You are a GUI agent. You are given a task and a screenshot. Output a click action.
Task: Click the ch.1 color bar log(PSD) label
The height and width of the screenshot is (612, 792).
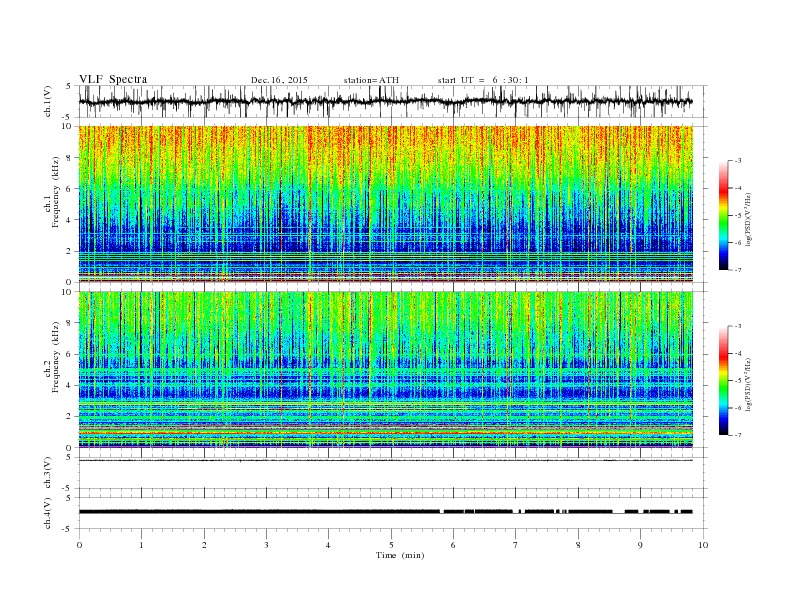tap(749, 220)
